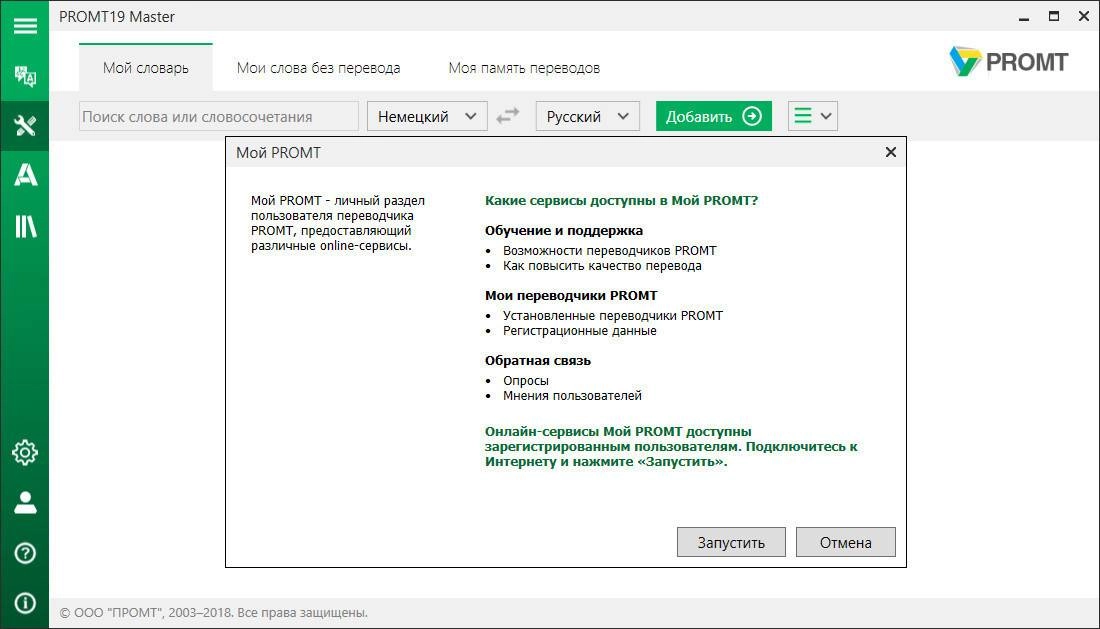1100x629 pixels.
Task: Open the Немецкий source language dropdown
Action: coord(427,116)
